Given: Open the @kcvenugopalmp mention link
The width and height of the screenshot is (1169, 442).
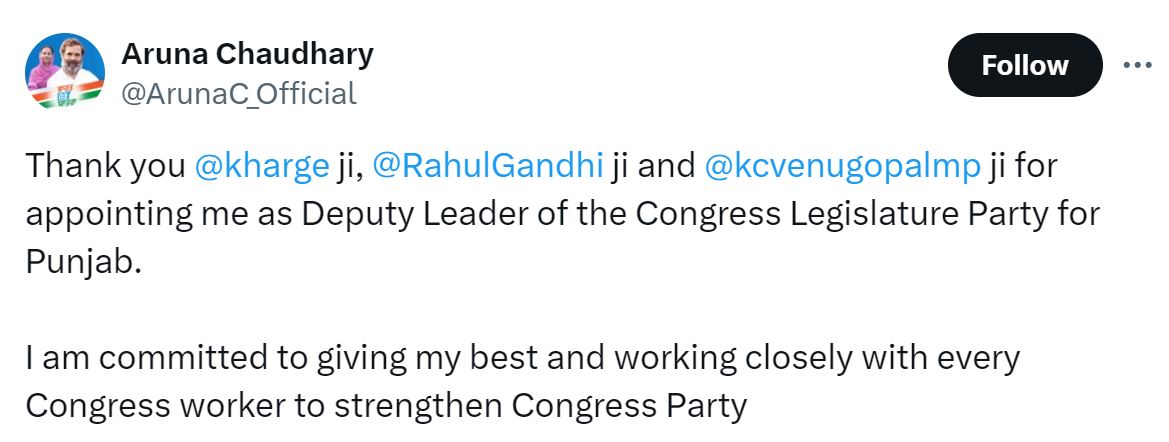Looking at the screenshot, I should point(842,166).
